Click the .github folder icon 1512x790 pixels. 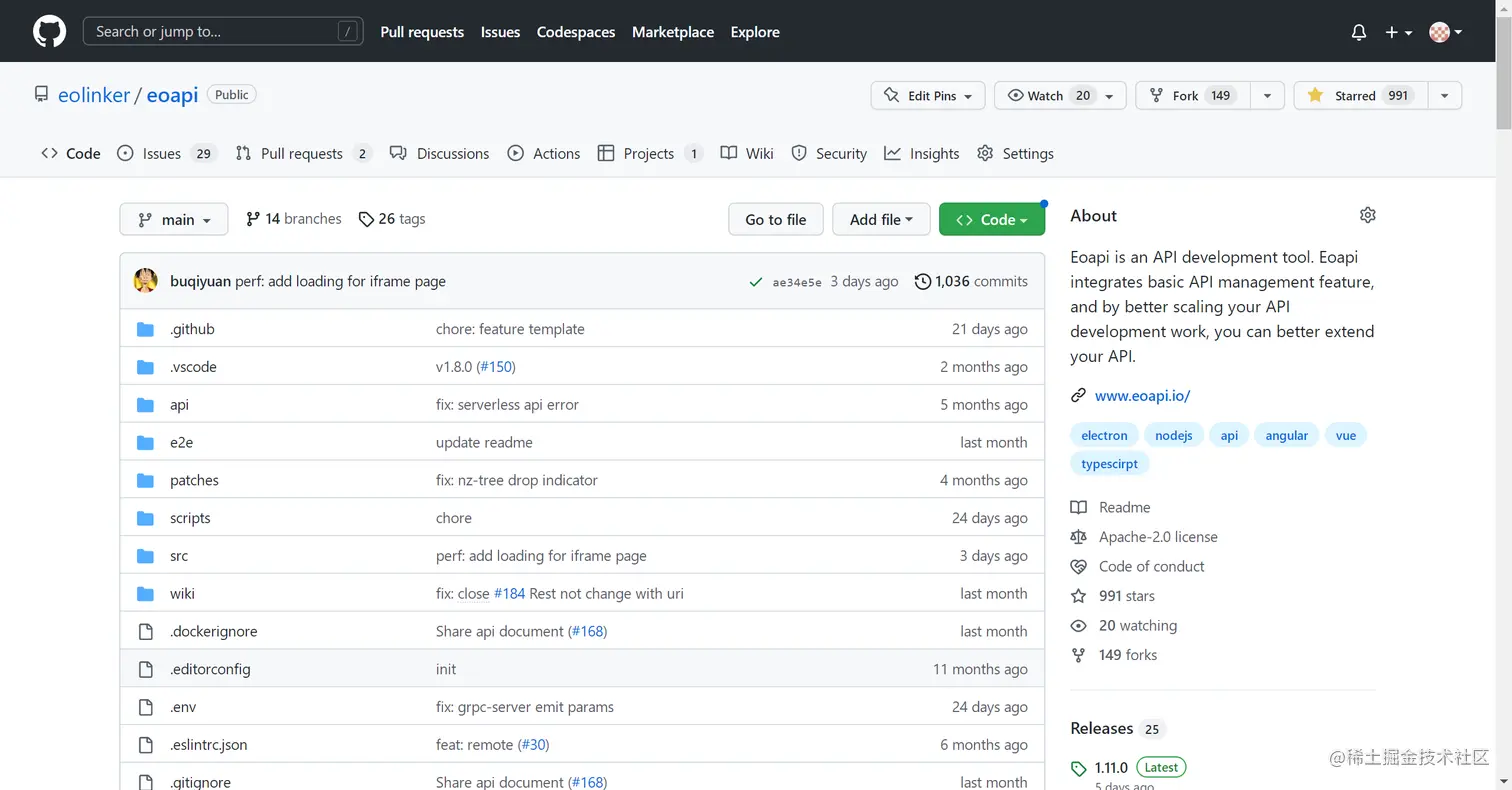(146, 329)
